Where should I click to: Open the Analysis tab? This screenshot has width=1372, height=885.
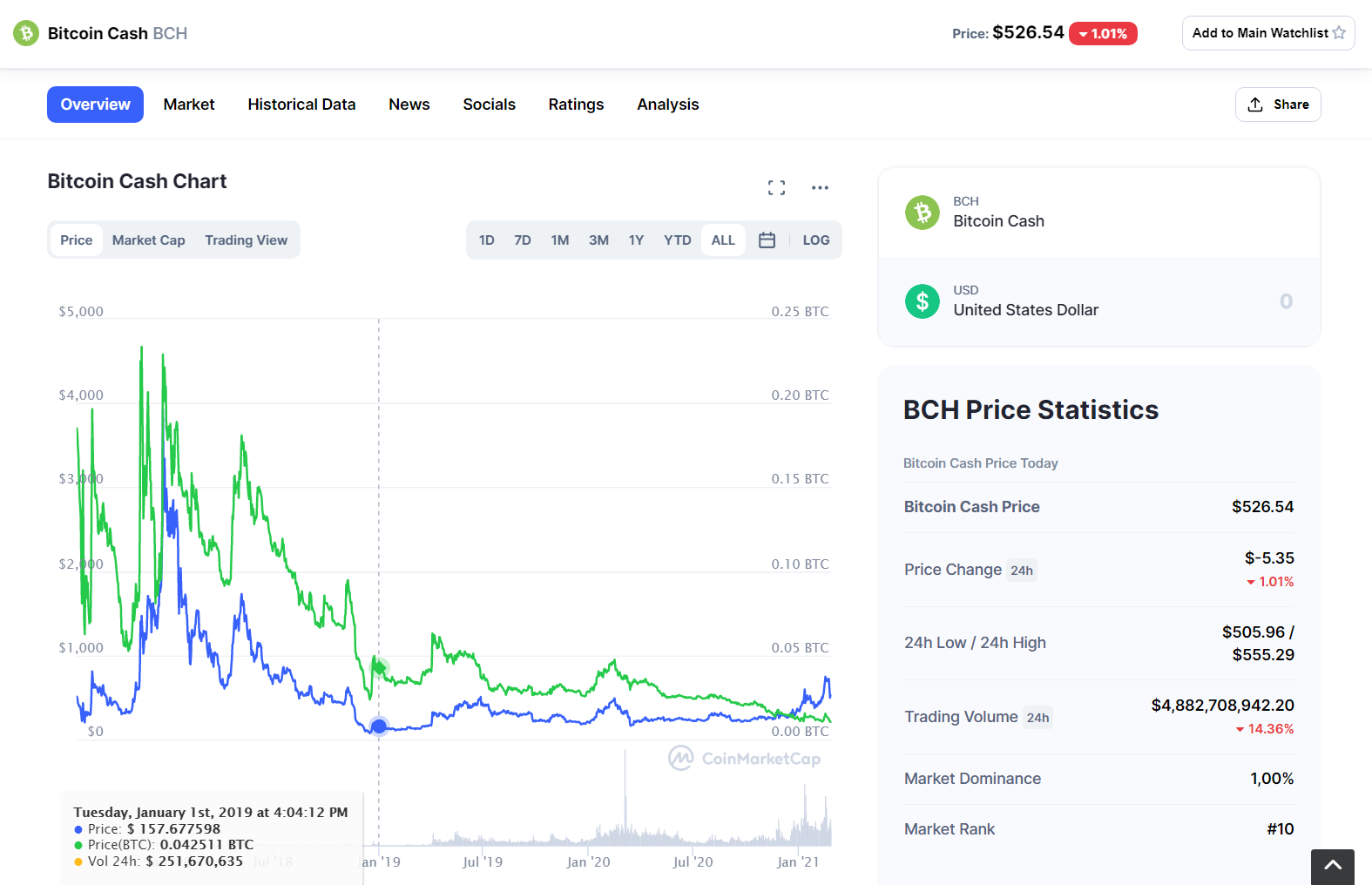click(668, 105)
